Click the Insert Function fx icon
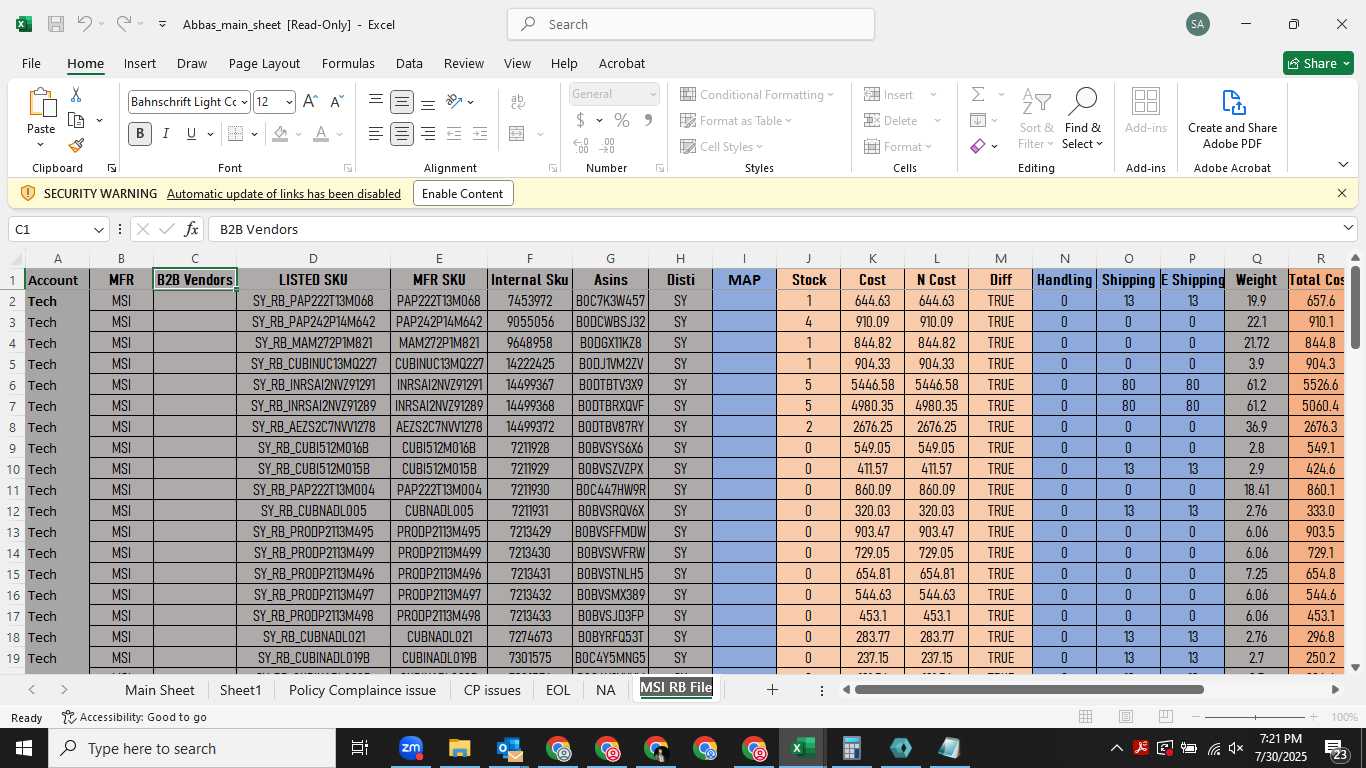This screenshot has width=1366, height=768. [192, 229]
